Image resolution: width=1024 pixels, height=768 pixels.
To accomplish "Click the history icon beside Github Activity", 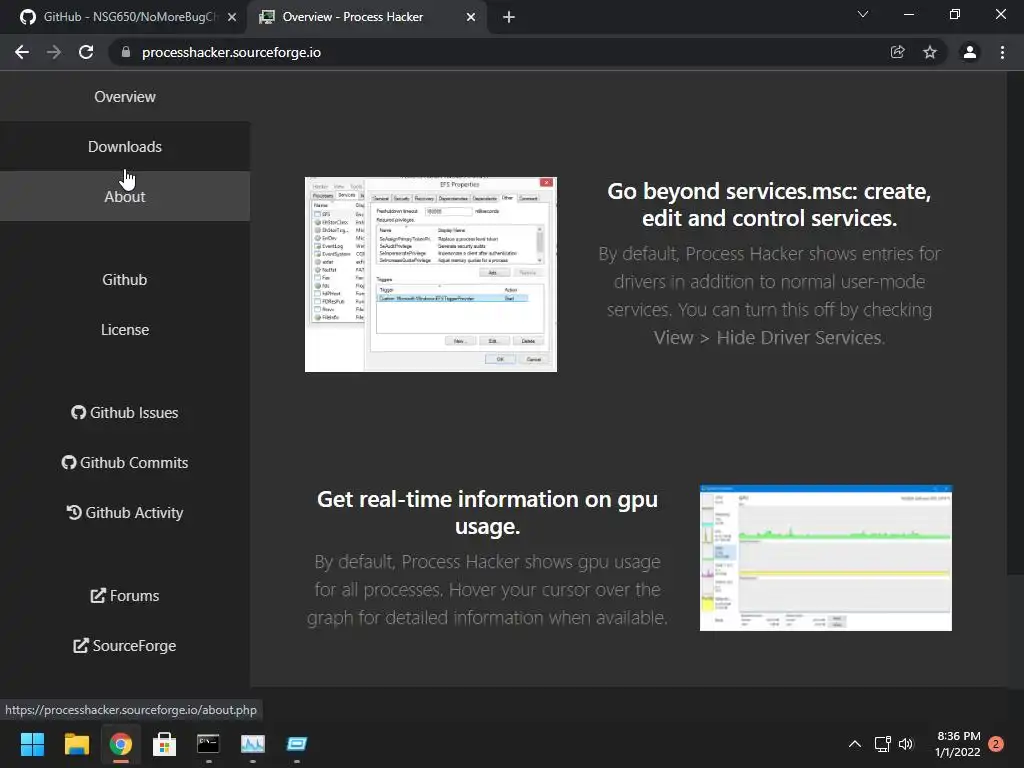I will pos(74,513).
